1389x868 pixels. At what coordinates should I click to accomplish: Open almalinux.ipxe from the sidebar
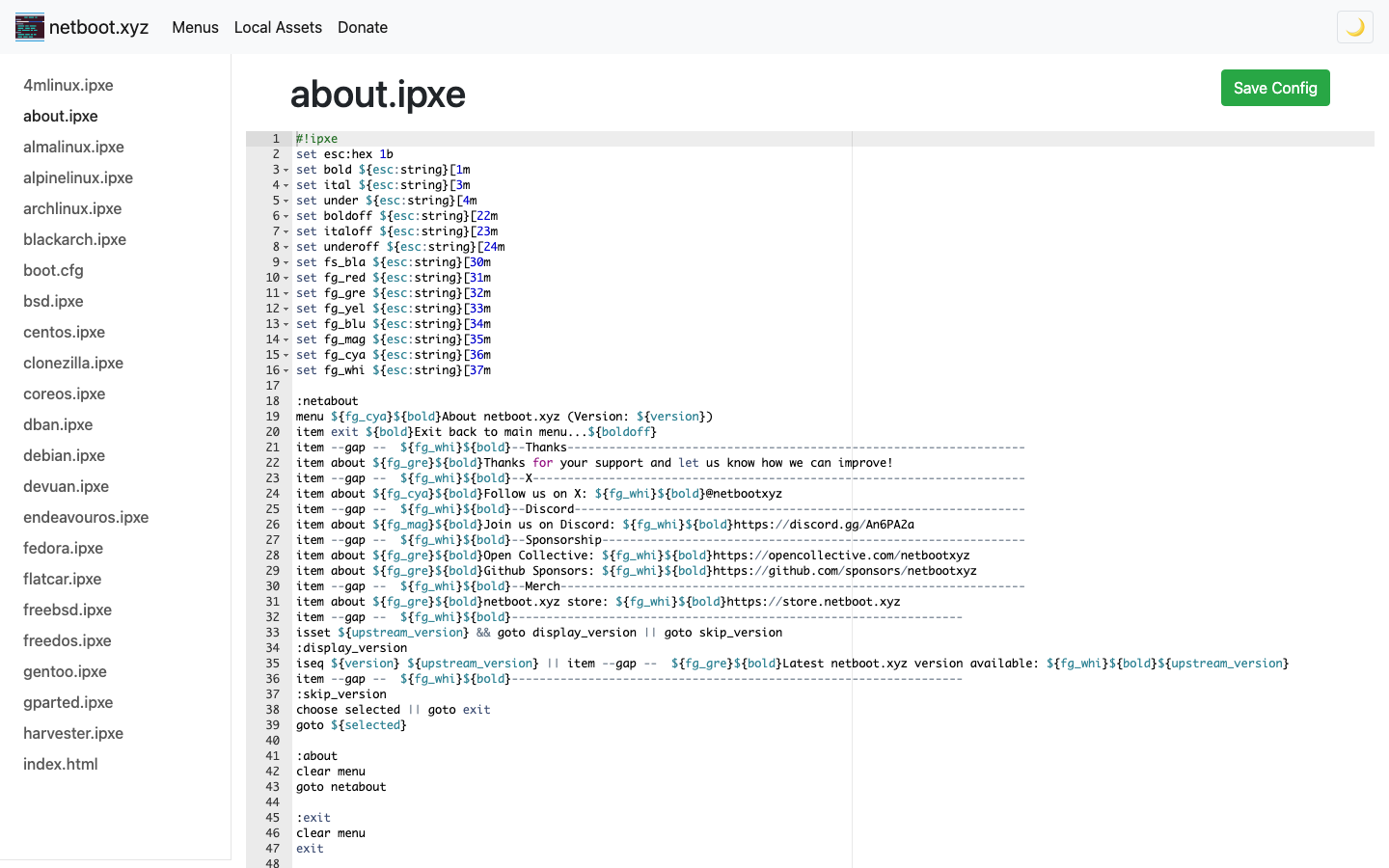pos(73,147)
